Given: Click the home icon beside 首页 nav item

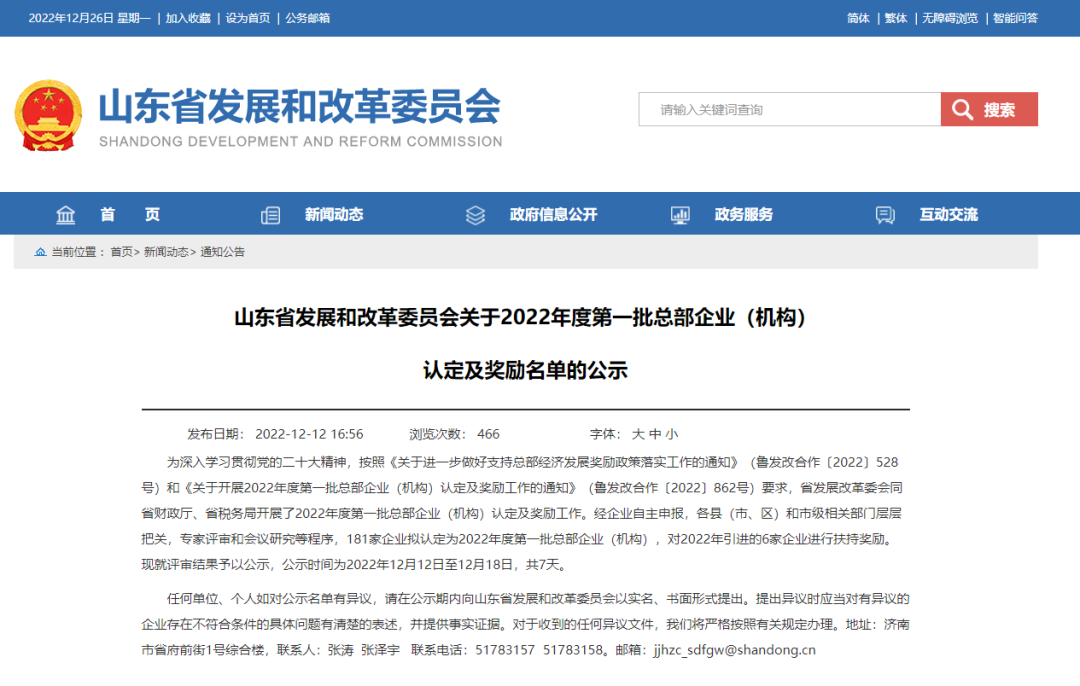Looking at the screenshot, I should [65, 214].
